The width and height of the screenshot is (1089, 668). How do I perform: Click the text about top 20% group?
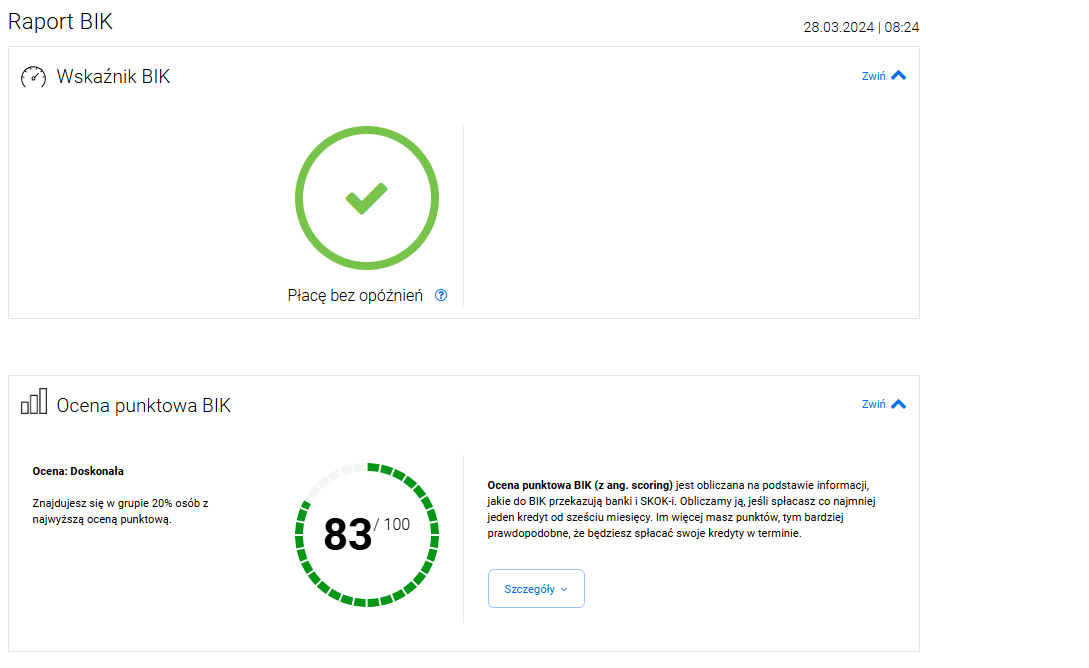pos(120,510)
